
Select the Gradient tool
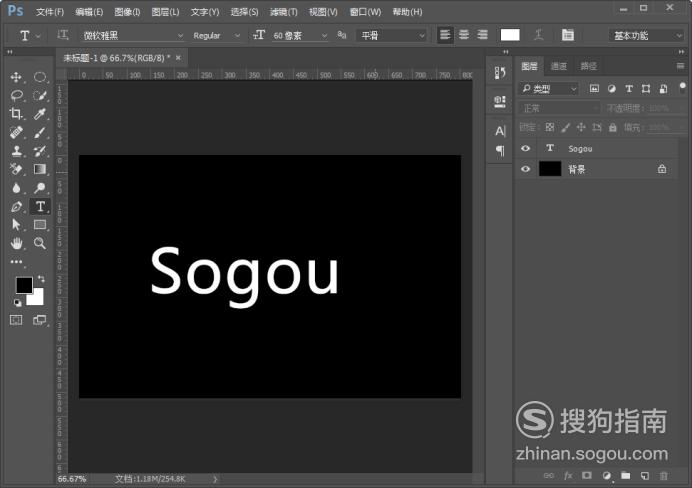coord(40,169)
